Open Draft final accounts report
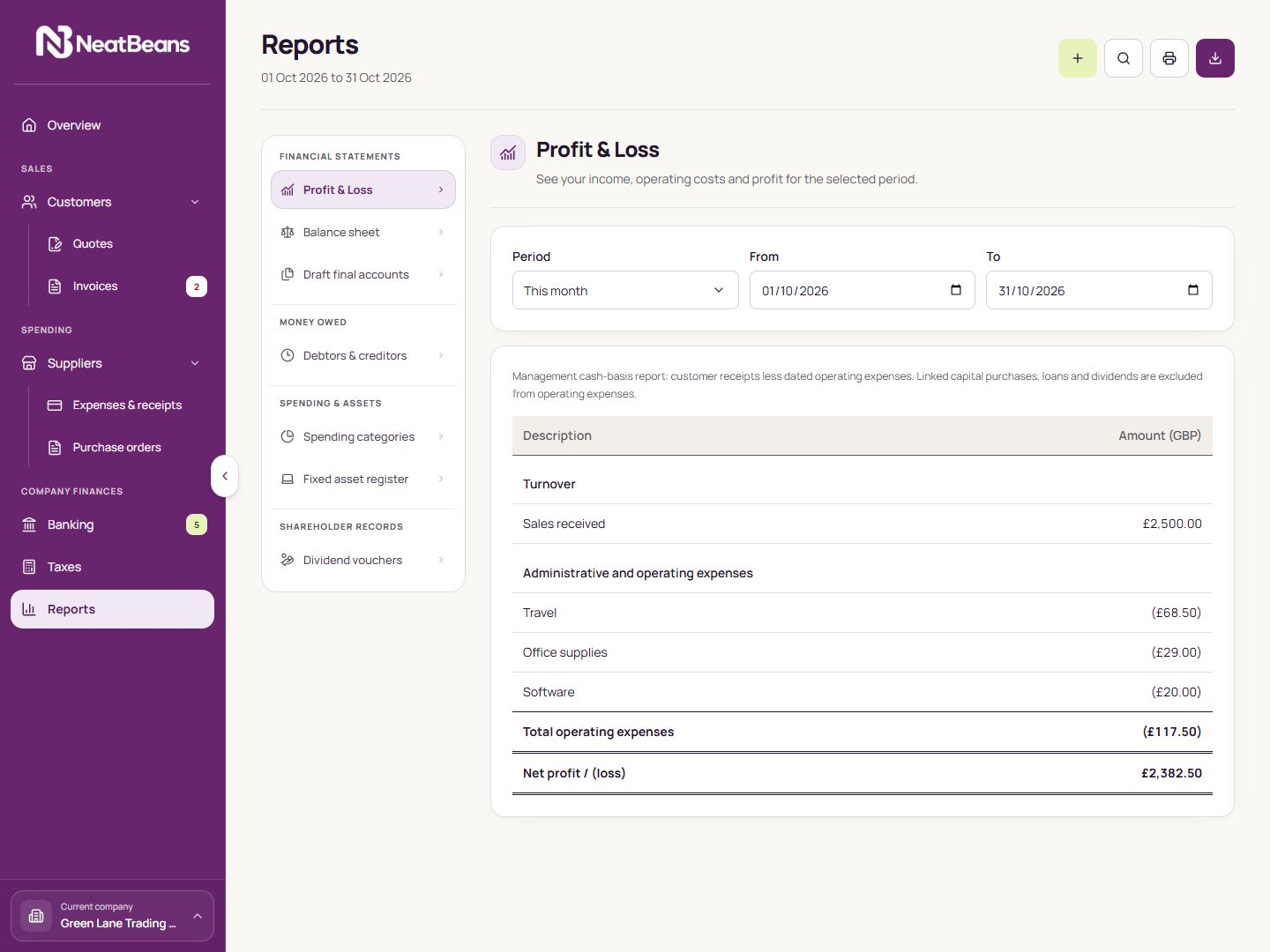This screenshot has height=952, width=1270. (363, 274)
